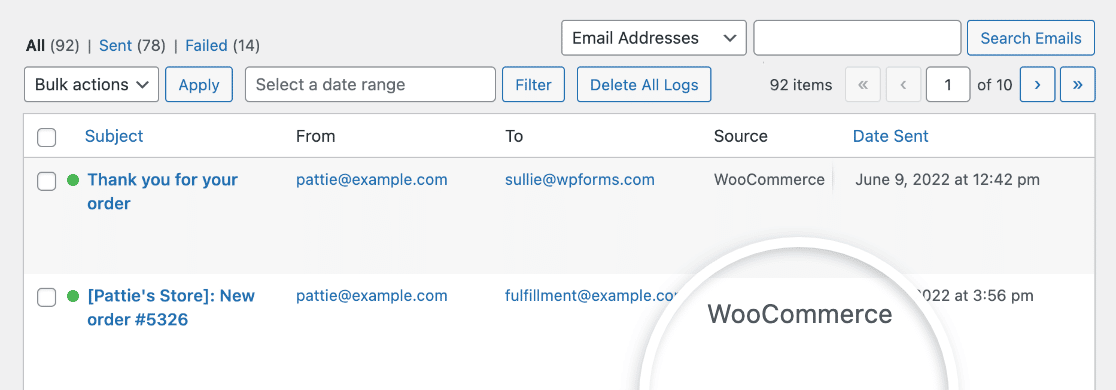This screenshot has height=390, width=1116.
Task: Click WooCommerce source in Thank you row
Action: [769, 179]
